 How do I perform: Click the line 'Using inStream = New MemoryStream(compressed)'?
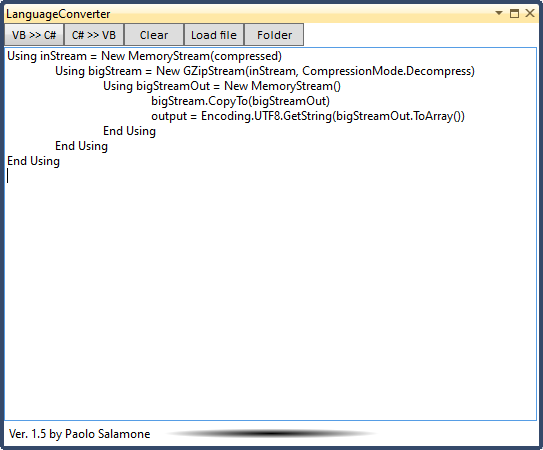point(144,56)
